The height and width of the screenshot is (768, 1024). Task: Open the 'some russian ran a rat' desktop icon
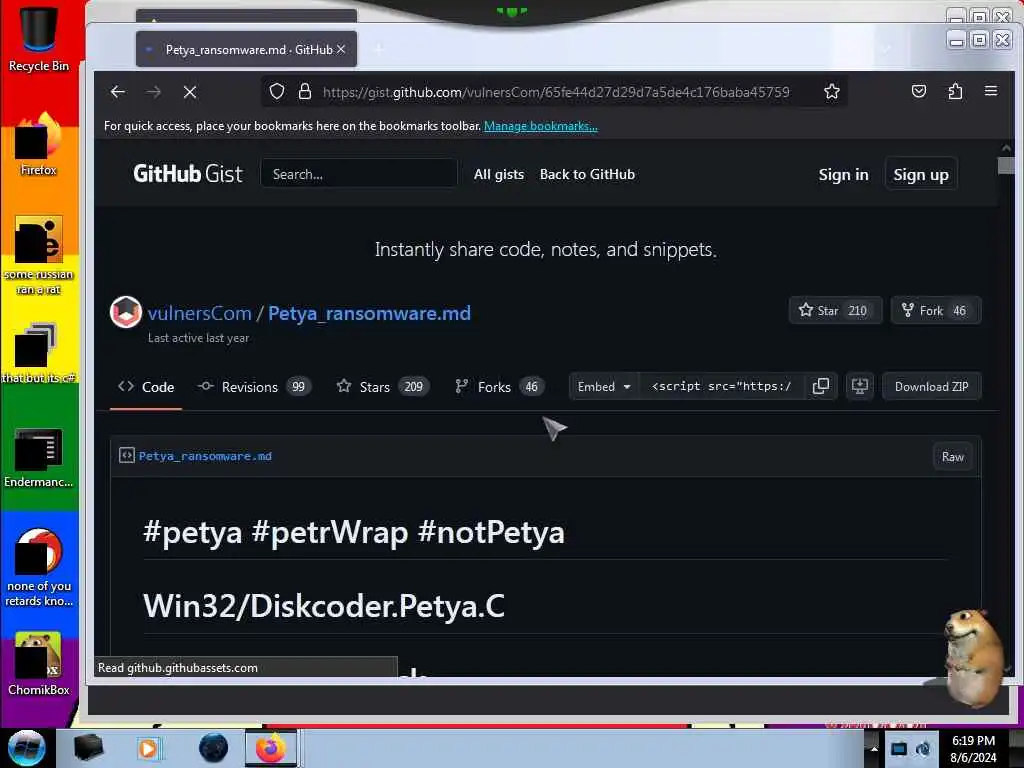[39, 256]
